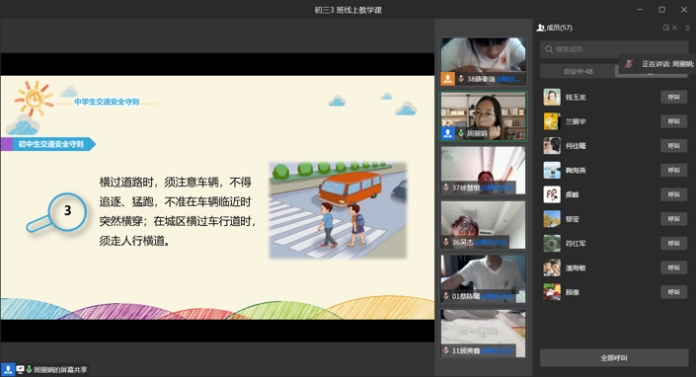Switch to the 会议中-48 tab
Viewport: 696px width, 377px height.
tap(577, 71)
